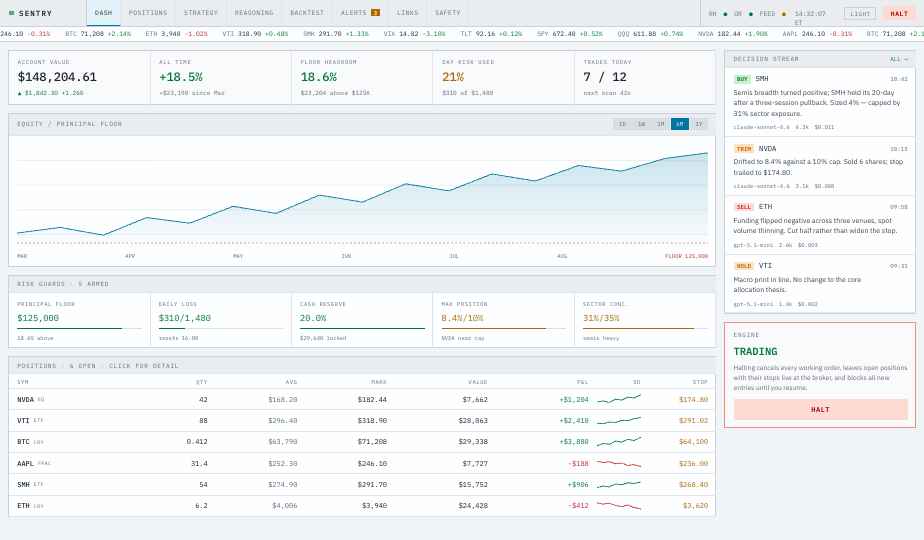Click the Alerts count badge

(x=375, y=13)
